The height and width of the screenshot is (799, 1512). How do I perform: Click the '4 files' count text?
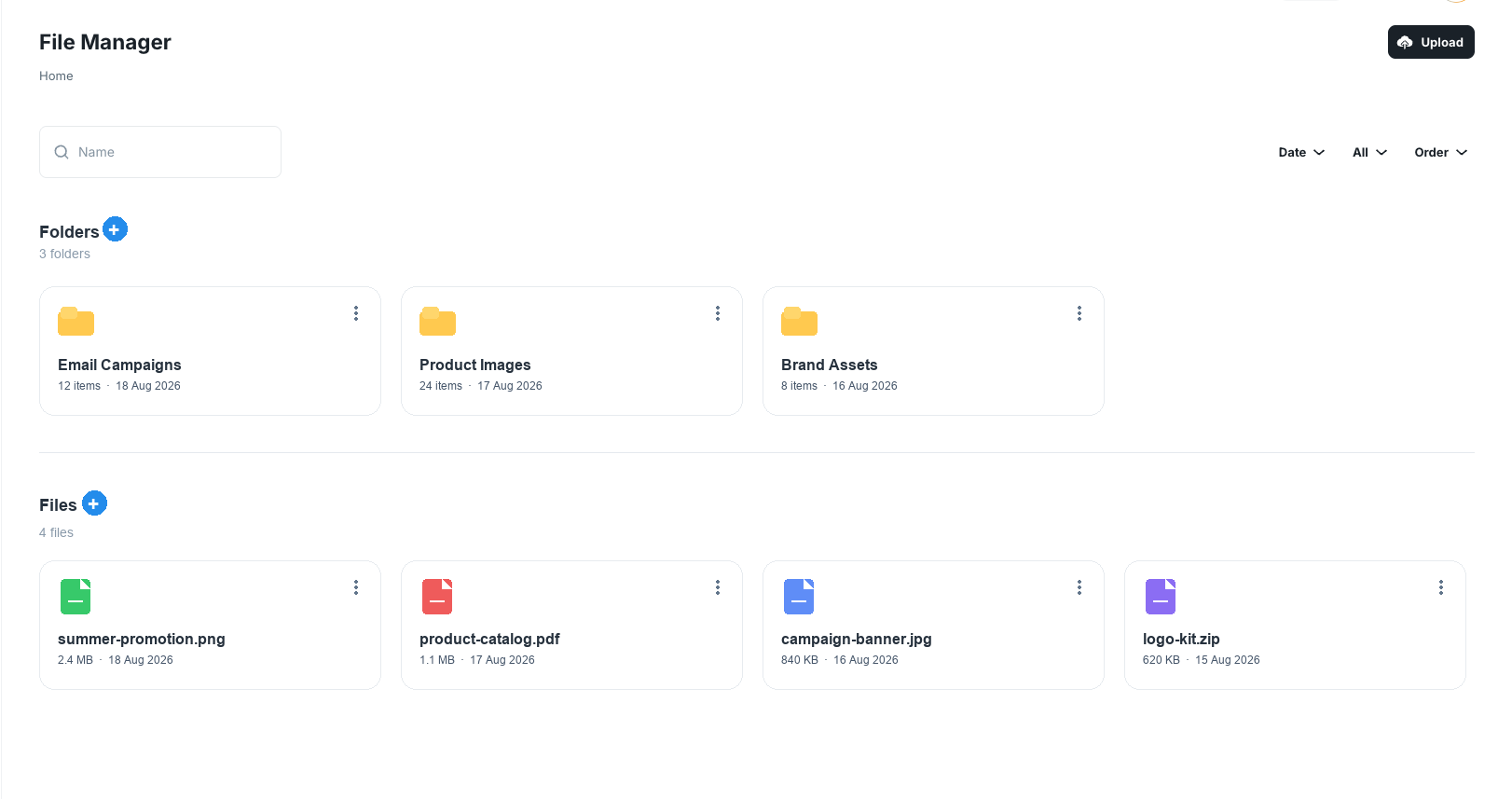pos(56,532)
